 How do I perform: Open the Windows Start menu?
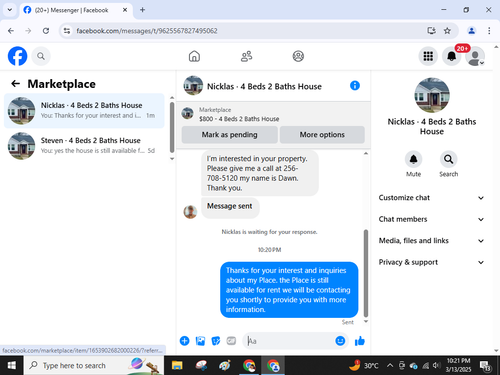click(x=11, y=365)
